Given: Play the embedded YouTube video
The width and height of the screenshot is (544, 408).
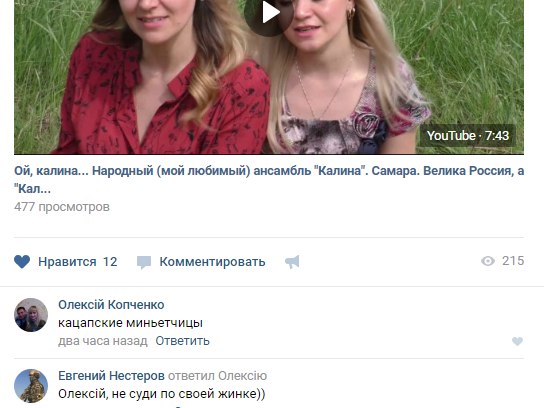Looking at the screenshot, I should click(x=269, y=12).
